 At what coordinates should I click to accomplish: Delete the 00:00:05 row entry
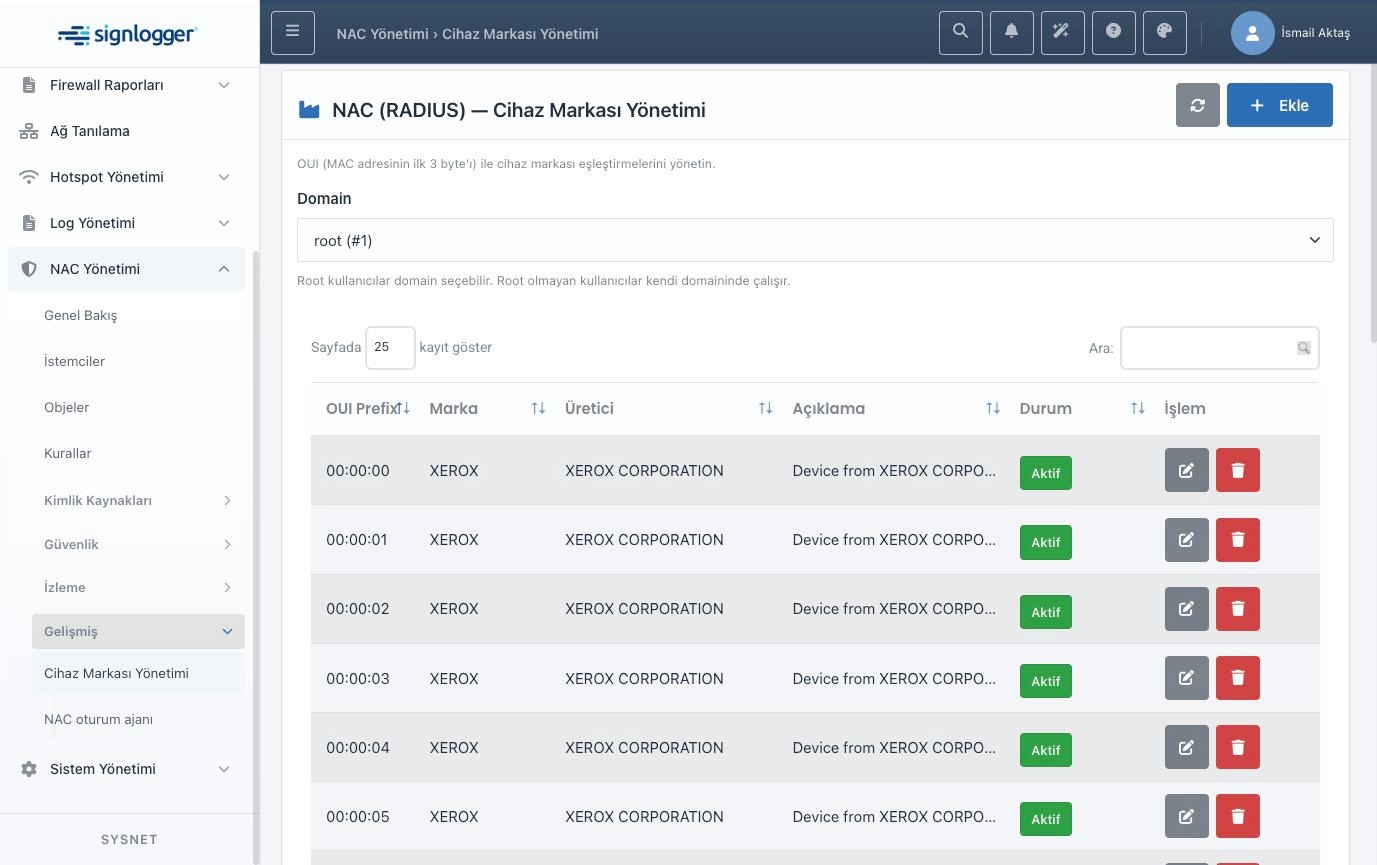[1238, 816]
